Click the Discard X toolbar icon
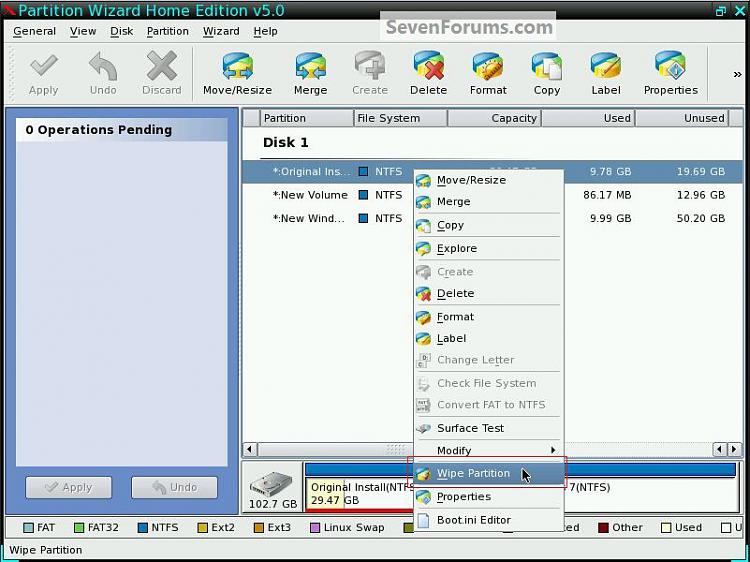Viewport: 750px width, 562px height. [x=162, y=66]
